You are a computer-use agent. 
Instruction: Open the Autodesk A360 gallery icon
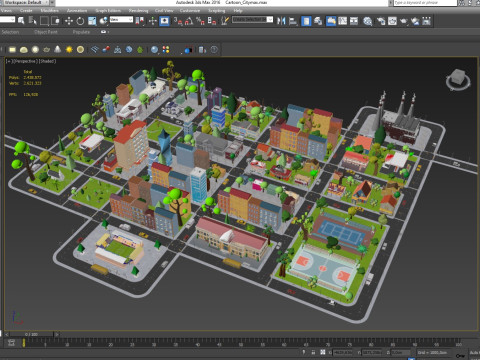[x=426, y=21]
